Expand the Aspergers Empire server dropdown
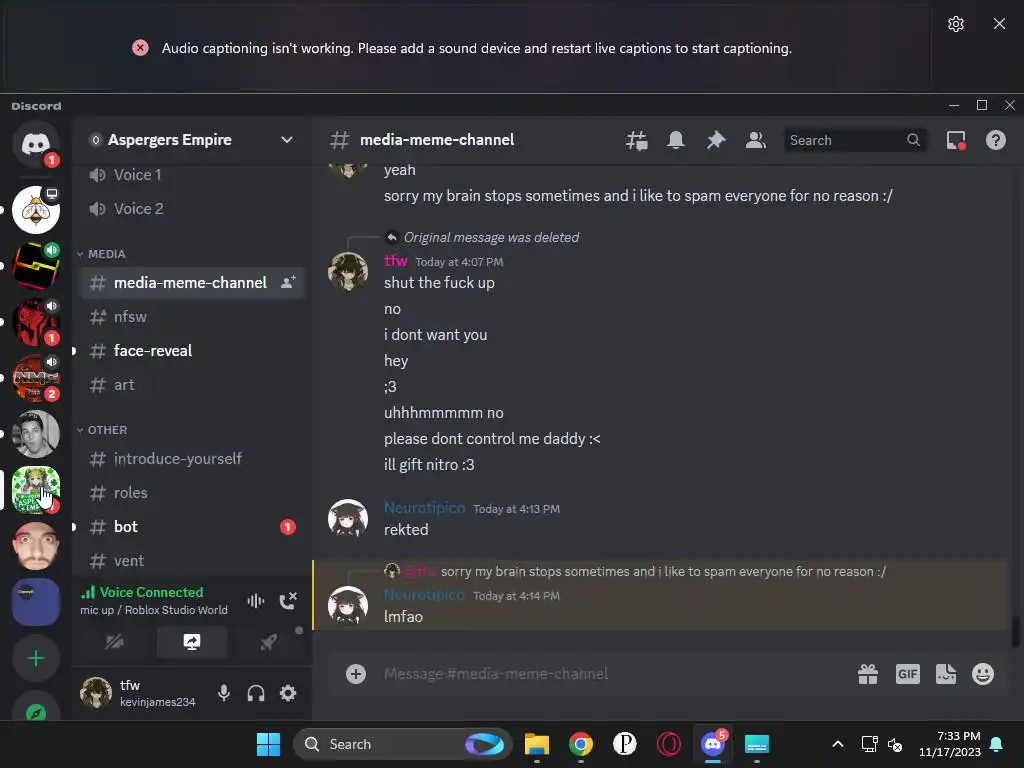Viewport: 1024px width, 768px height. (x=287, y=140)
